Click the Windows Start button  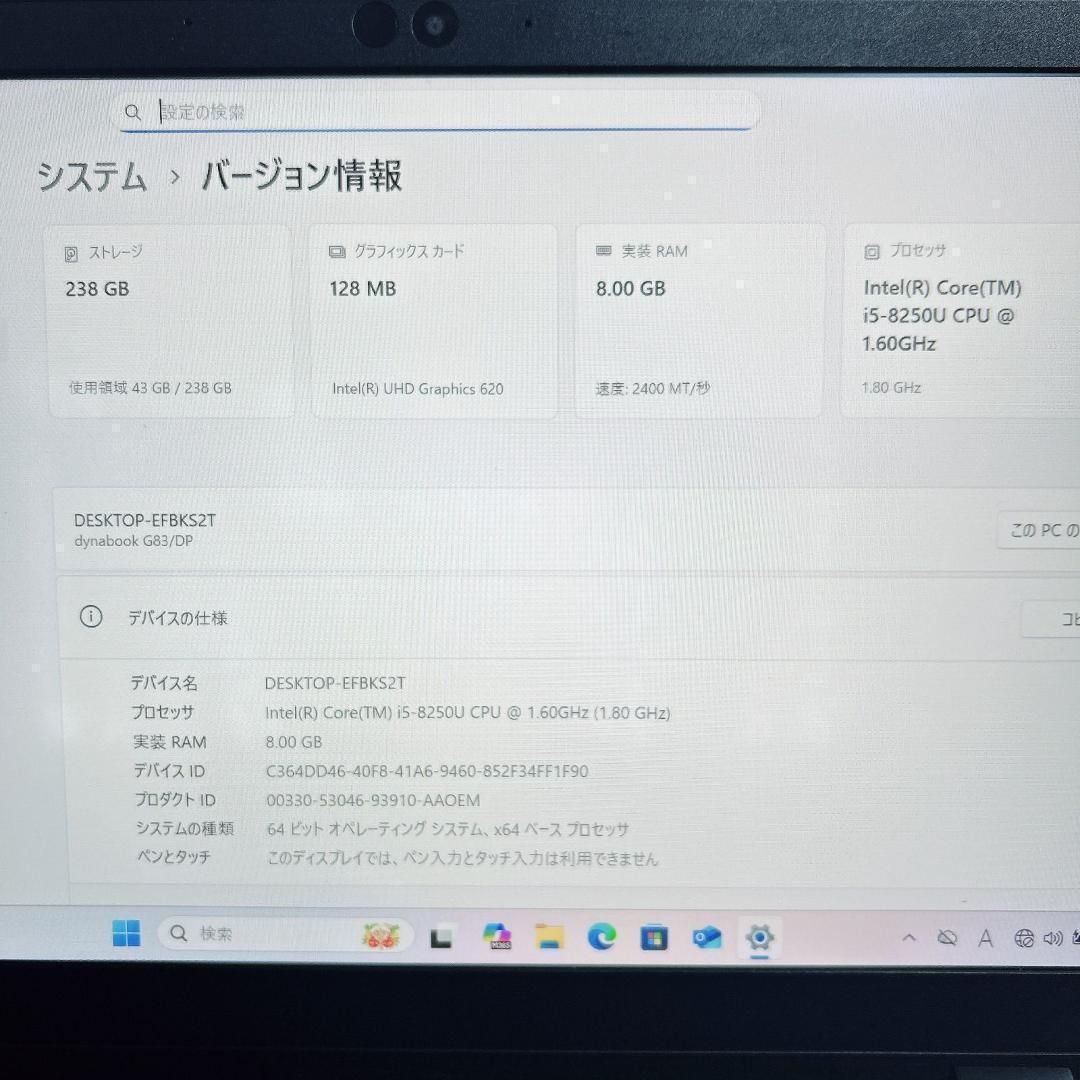coord(125,933)
